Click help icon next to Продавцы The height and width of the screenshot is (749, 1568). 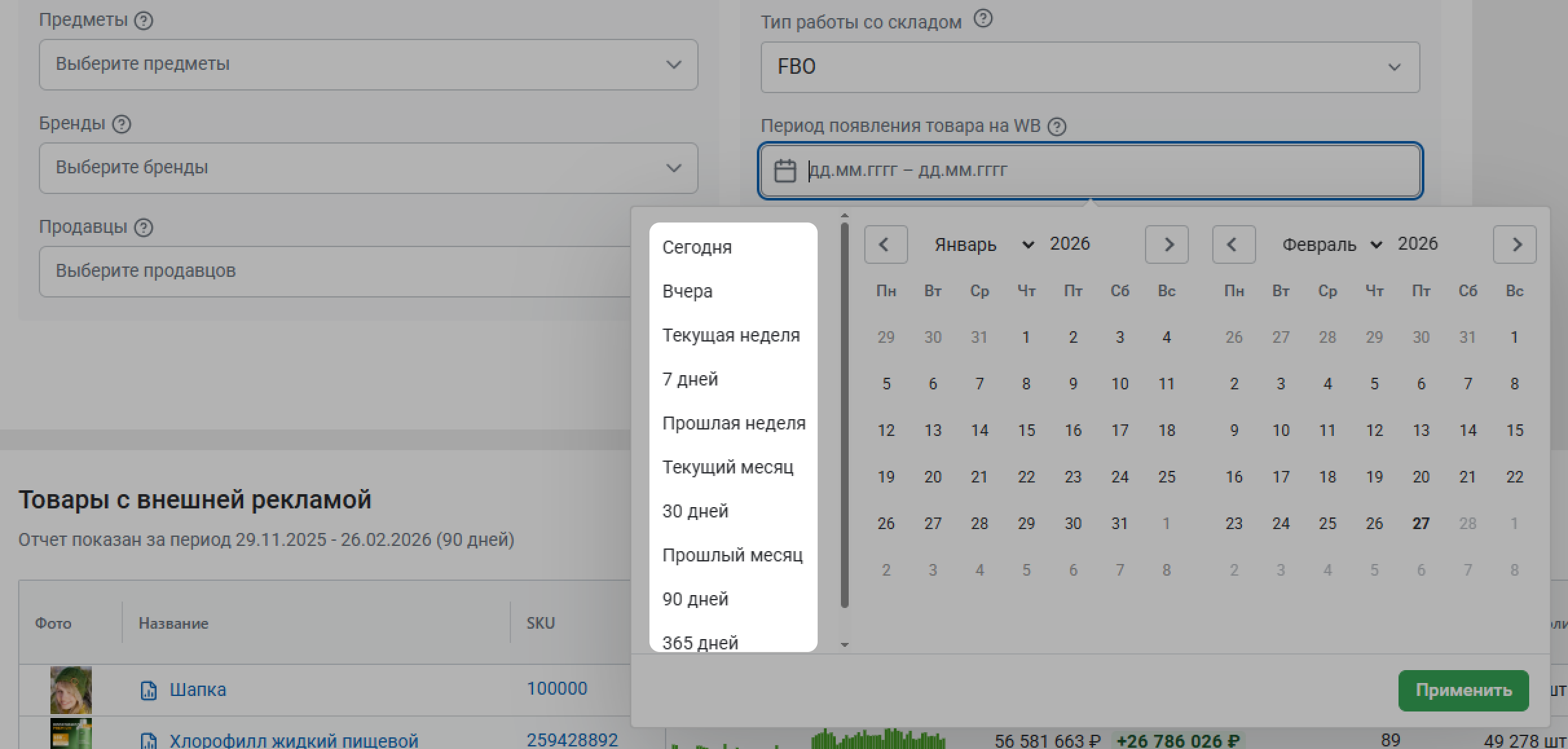144,228
